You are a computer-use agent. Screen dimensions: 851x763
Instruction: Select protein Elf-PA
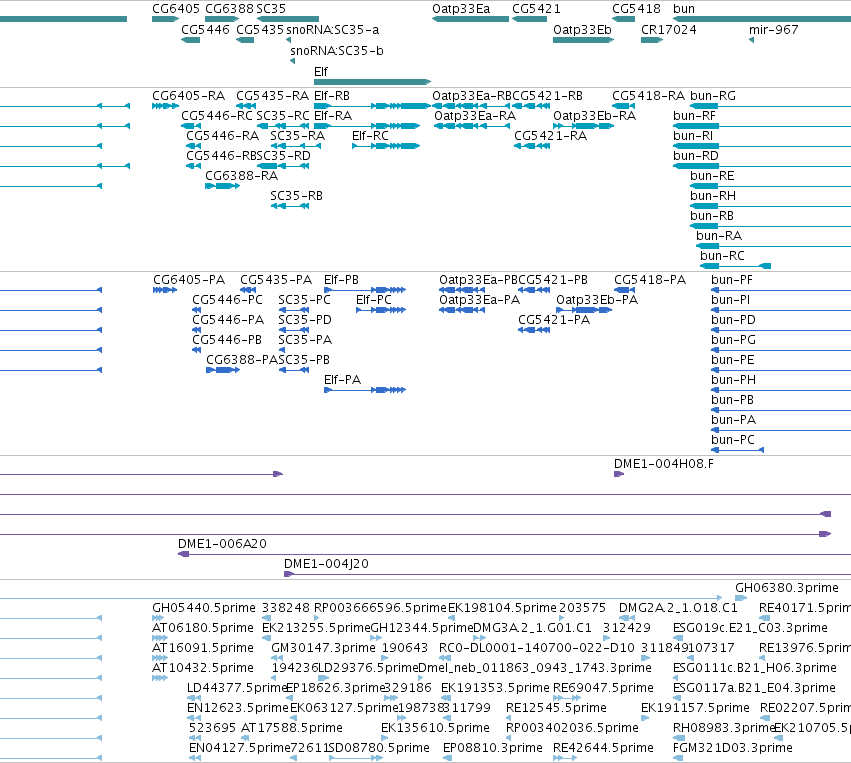point(365,390)
